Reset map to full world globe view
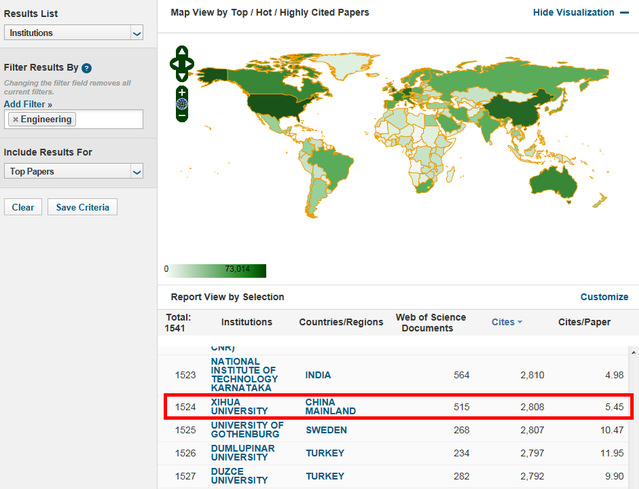 point(181,102)
